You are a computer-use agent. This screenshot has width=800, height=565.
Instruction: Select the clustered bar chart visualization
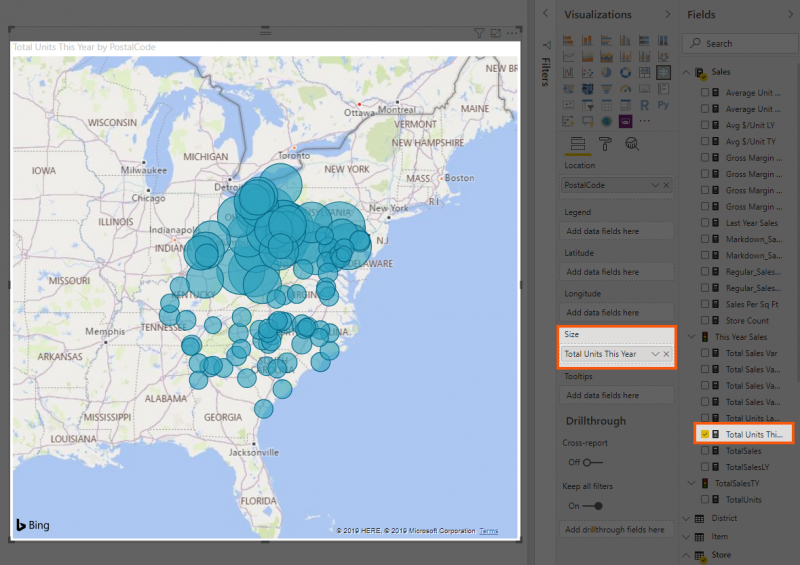tap(606, 40)
